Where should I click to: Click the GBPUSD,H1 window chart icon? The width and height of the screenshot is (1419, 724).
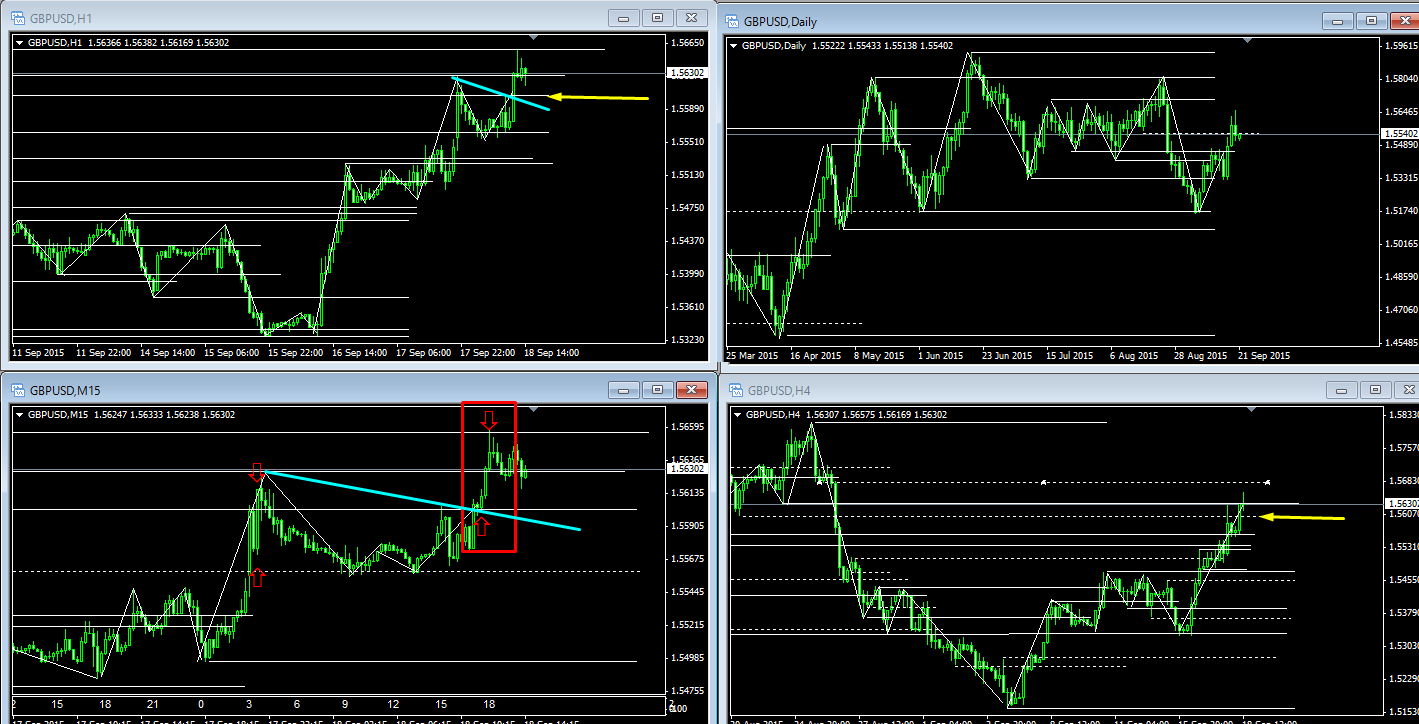18,17
